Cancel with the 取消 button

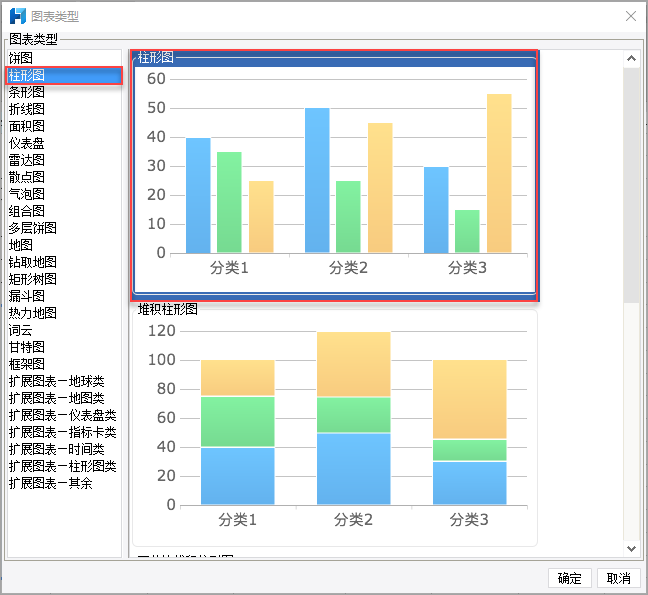click(x=619, y=578)
